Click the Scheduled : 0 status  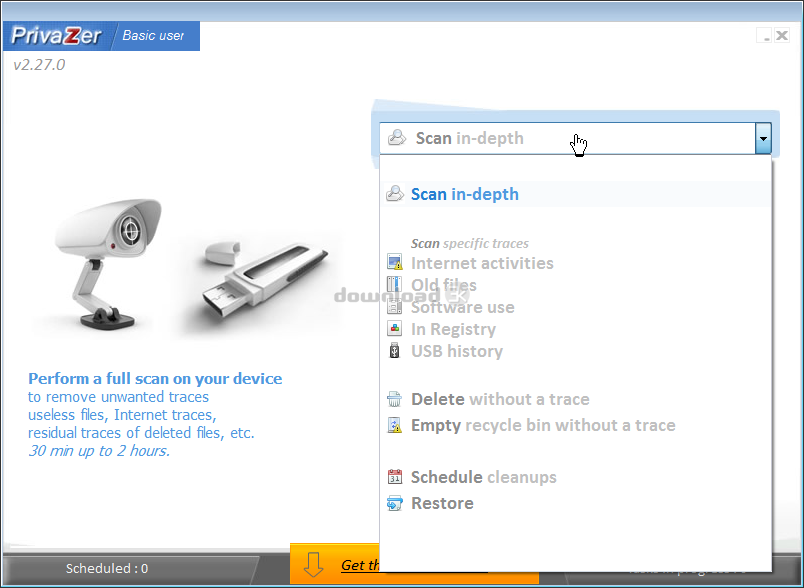point(107,568)
